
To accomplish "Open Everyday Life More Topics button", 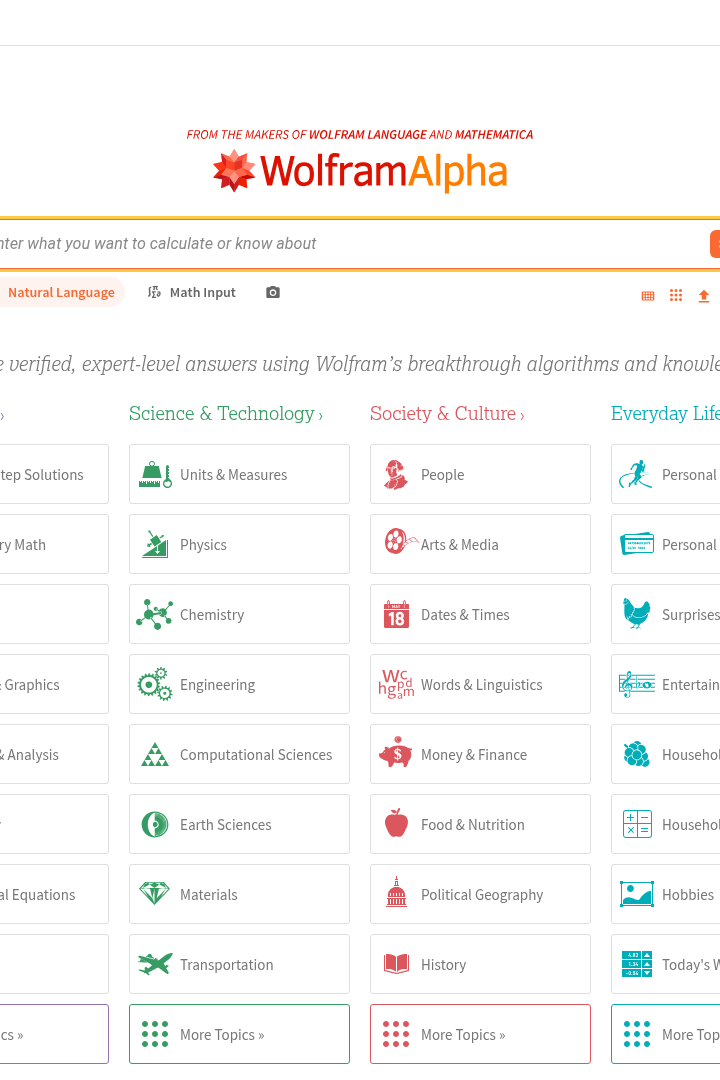I will pos(666,1034).
